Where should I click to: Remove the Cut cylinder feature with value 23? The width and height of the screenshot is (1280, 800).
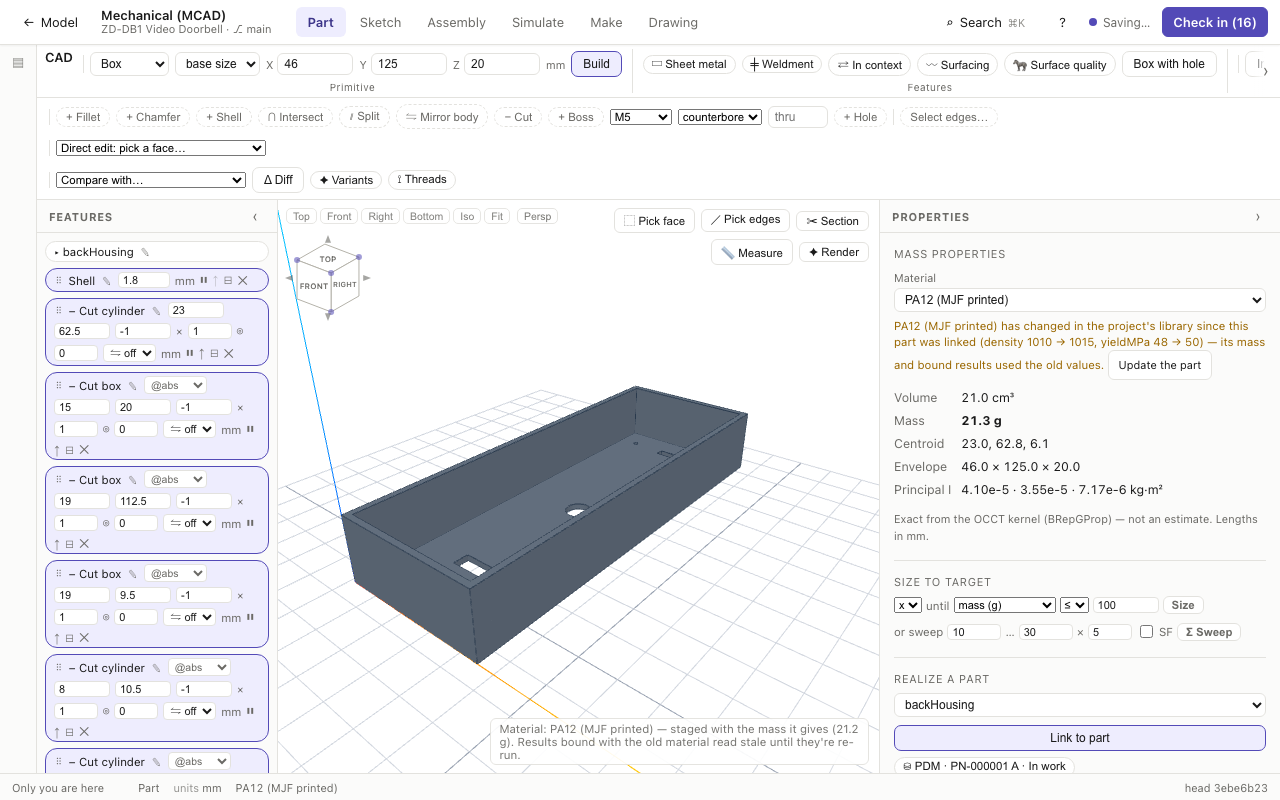coord(229,353)
